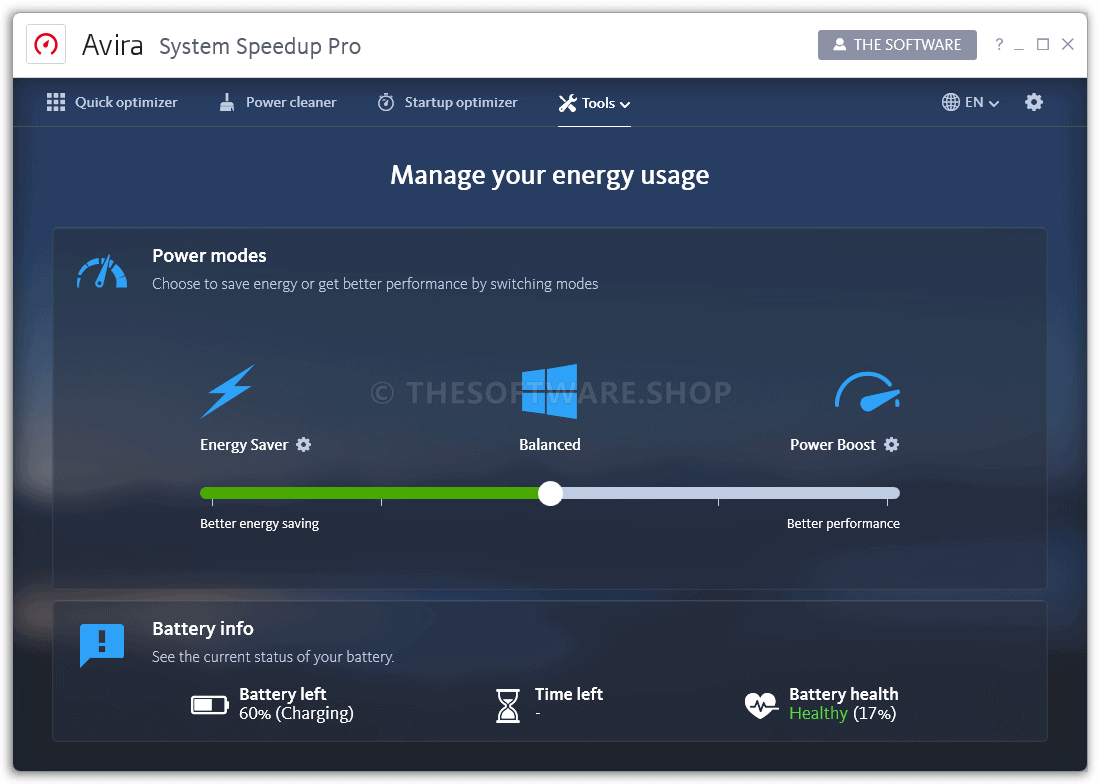The image size is (1100, 784).
Task: Switch to the Power cleaner tab
Action: (x=278, y=102)
